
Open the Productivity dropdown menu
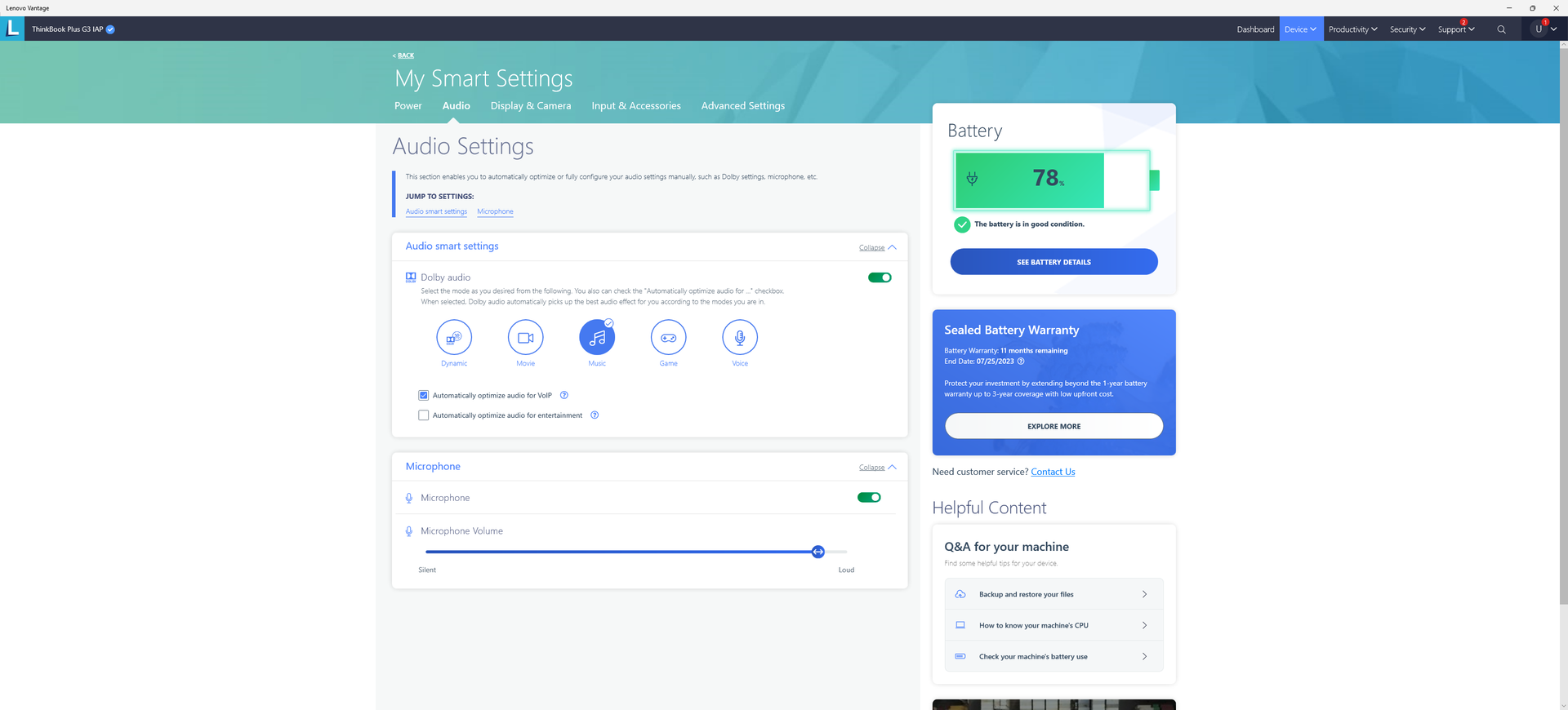(x=1352, y=29)
